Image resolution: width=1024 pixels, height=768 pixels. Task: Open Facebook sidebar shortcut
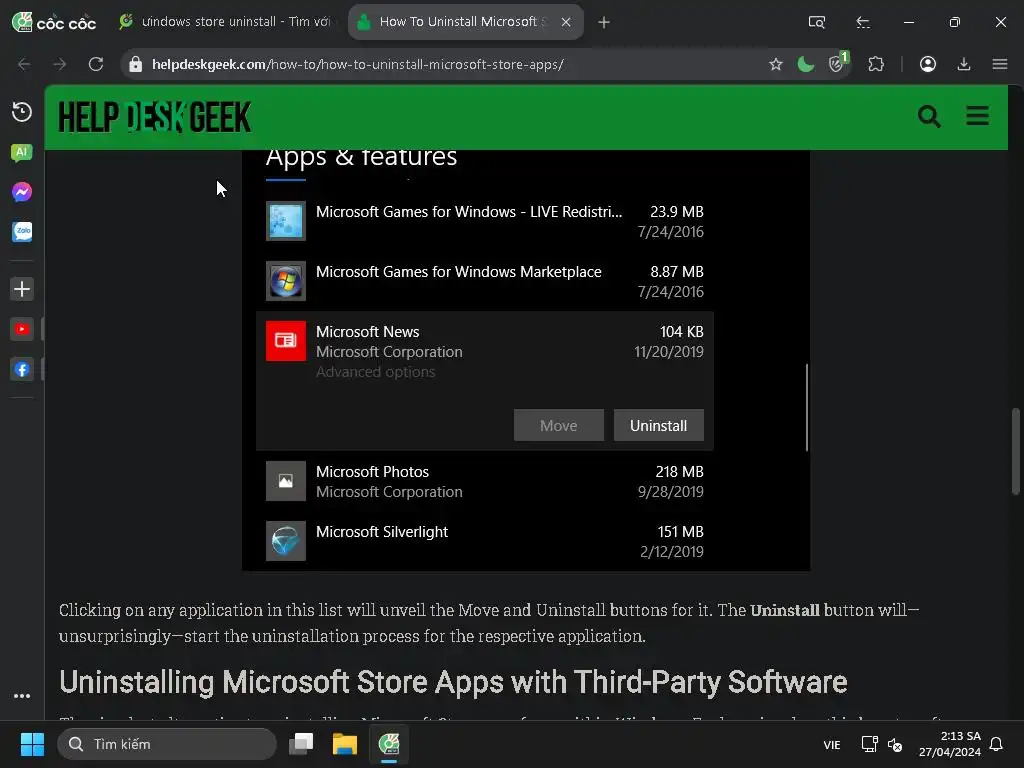(22, 369)
